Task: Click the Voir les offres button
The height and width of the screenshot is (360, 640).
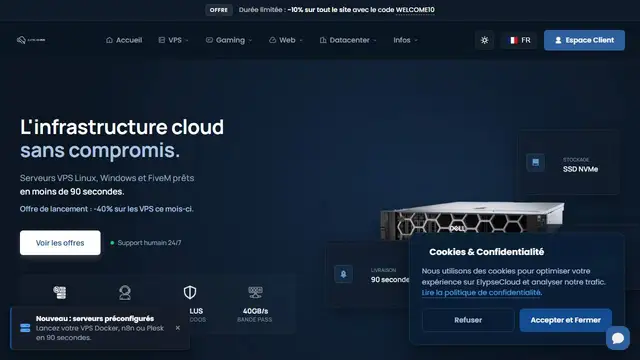Action: click(x=60, y=243)
